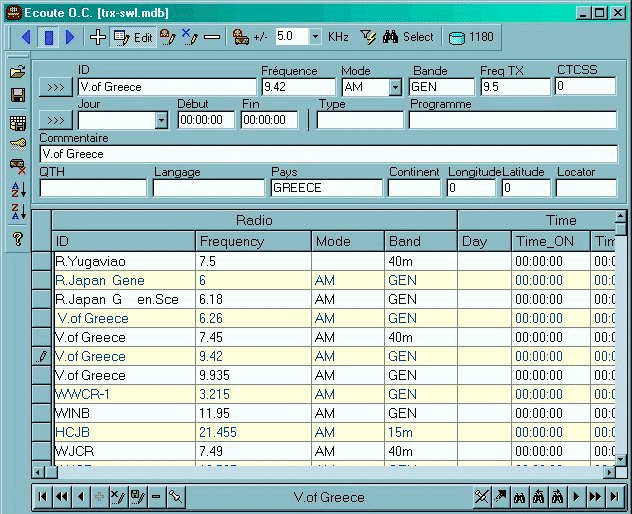Screen dimensions: 632x514
Task: Click the blue stop square button
Action: [x=49, y=37]
